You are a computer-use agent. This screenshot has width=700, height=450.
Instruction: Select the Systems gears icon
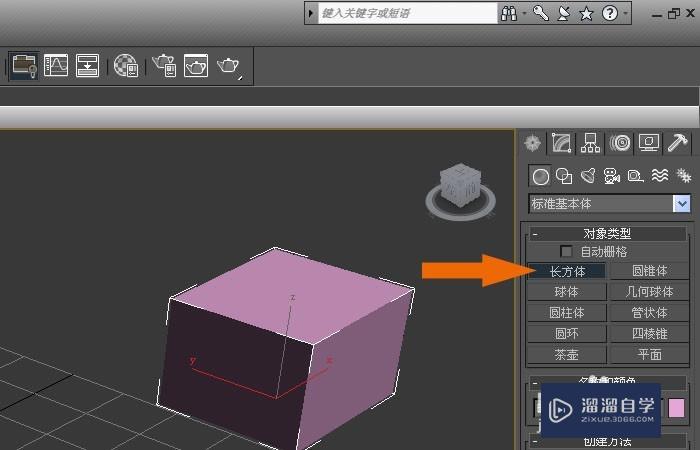pos(683,175)
